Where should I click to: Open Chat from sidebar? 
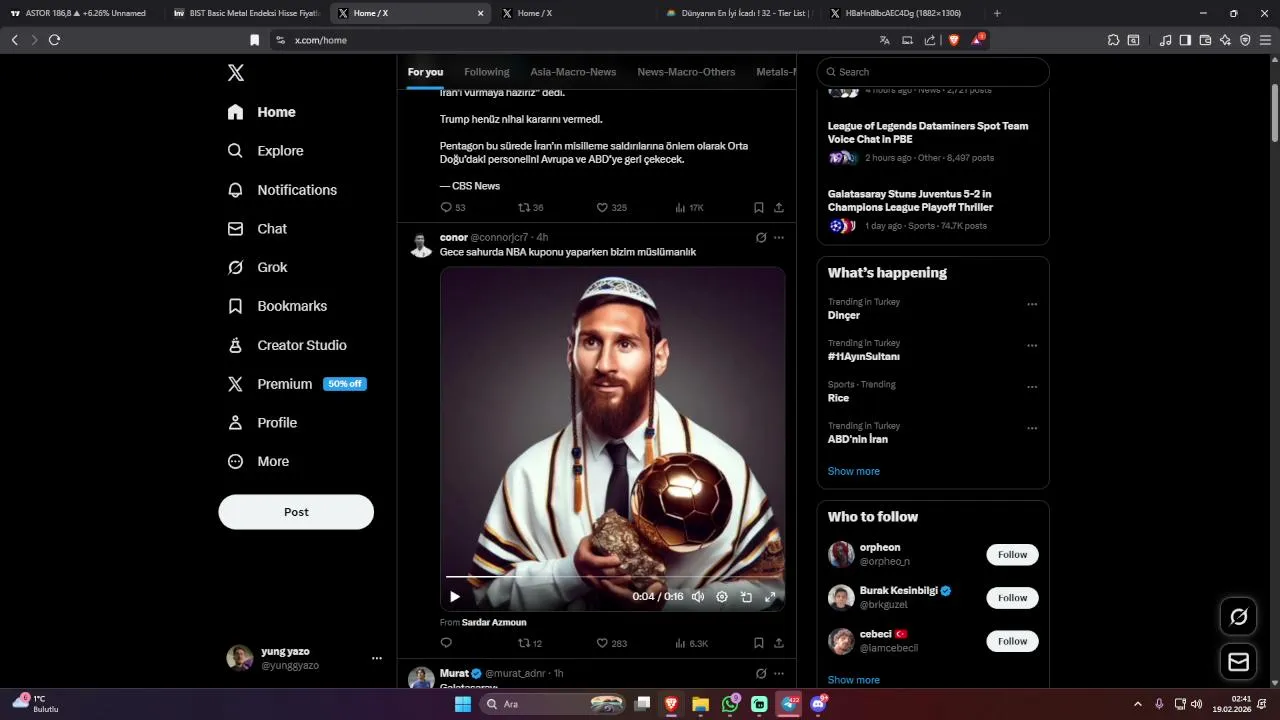(x=258, y=229)
